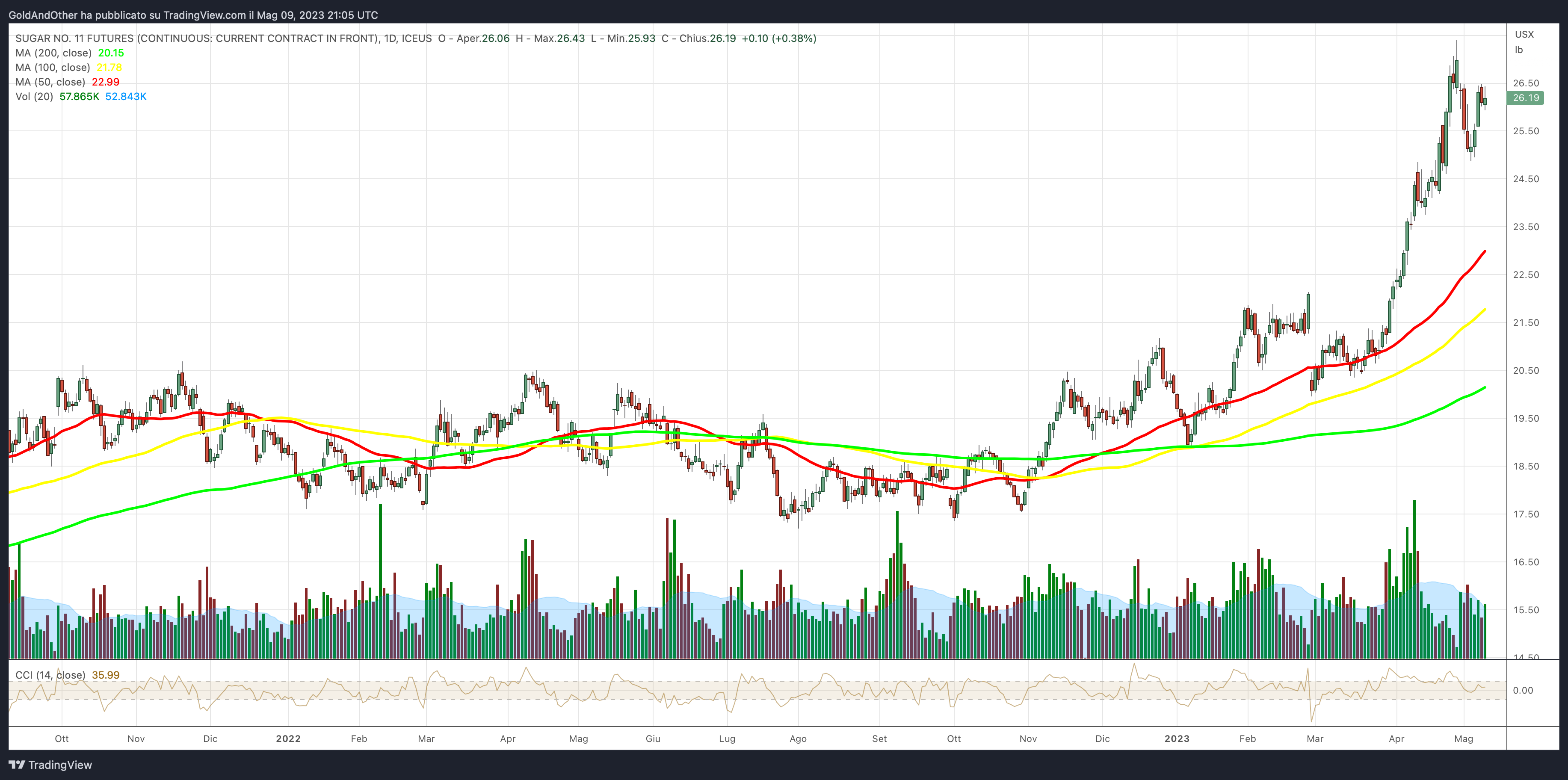The image size is (1568, 780).
Task: Click the TradingView logo at bottom left
Action: (x=50, y=765)
